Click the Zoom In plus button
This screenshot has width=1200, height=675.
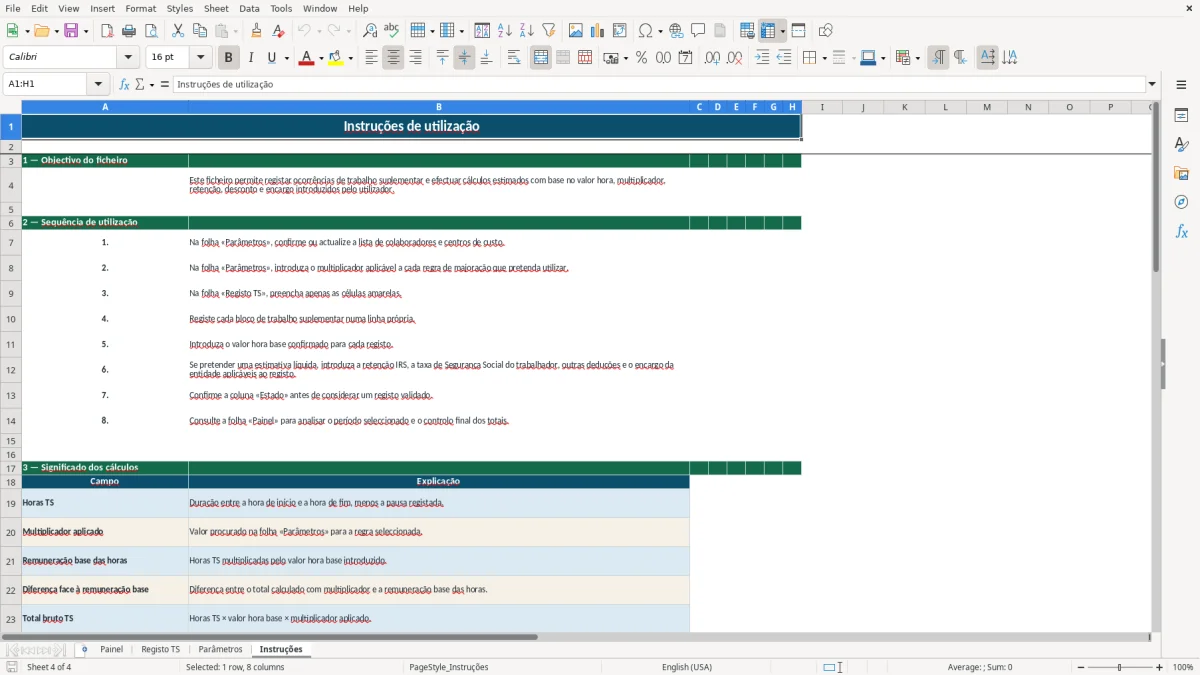click(x=1160, y=667)
